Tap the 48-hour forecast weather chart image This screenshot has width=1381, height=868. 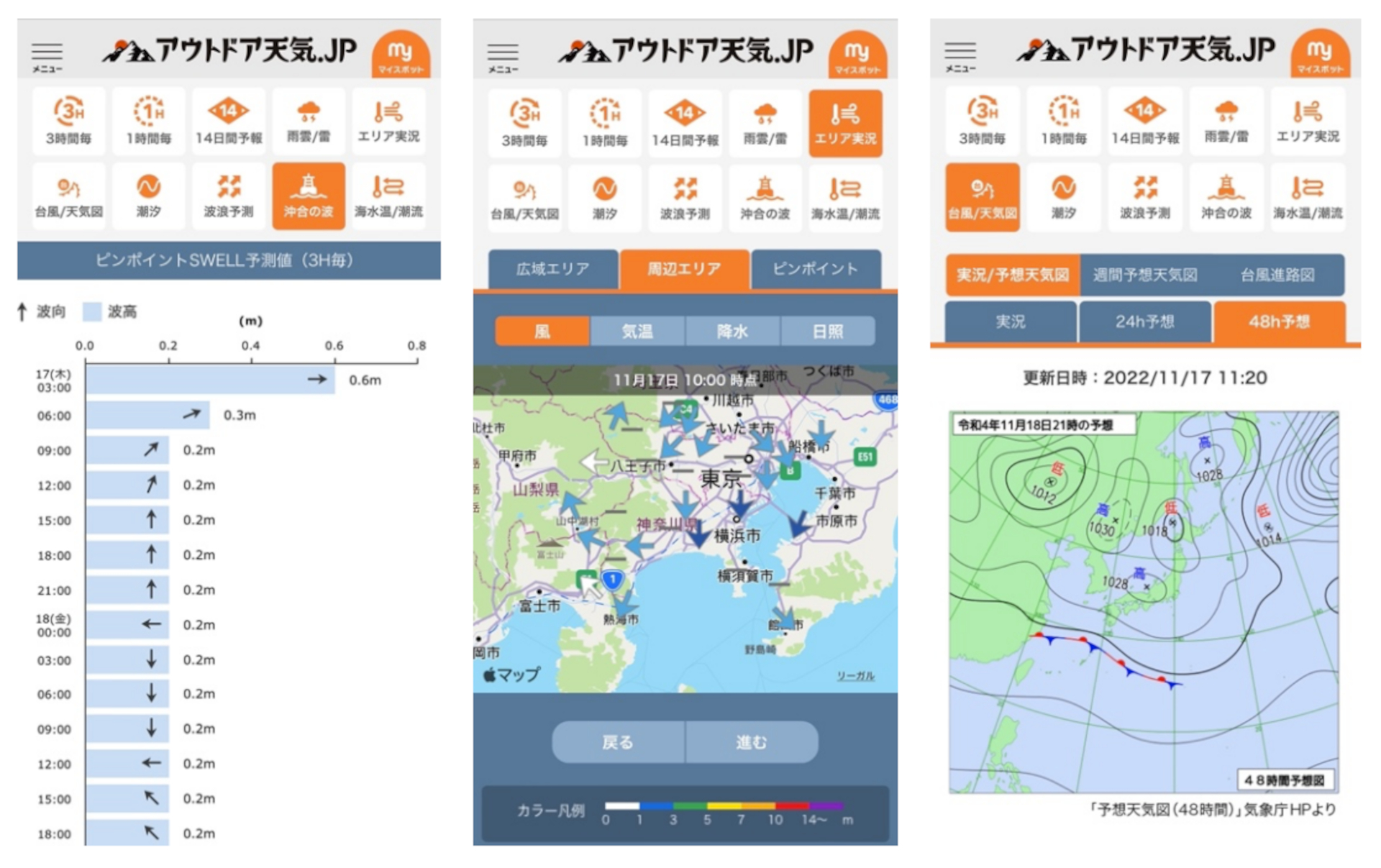(x=1143, y=602)
